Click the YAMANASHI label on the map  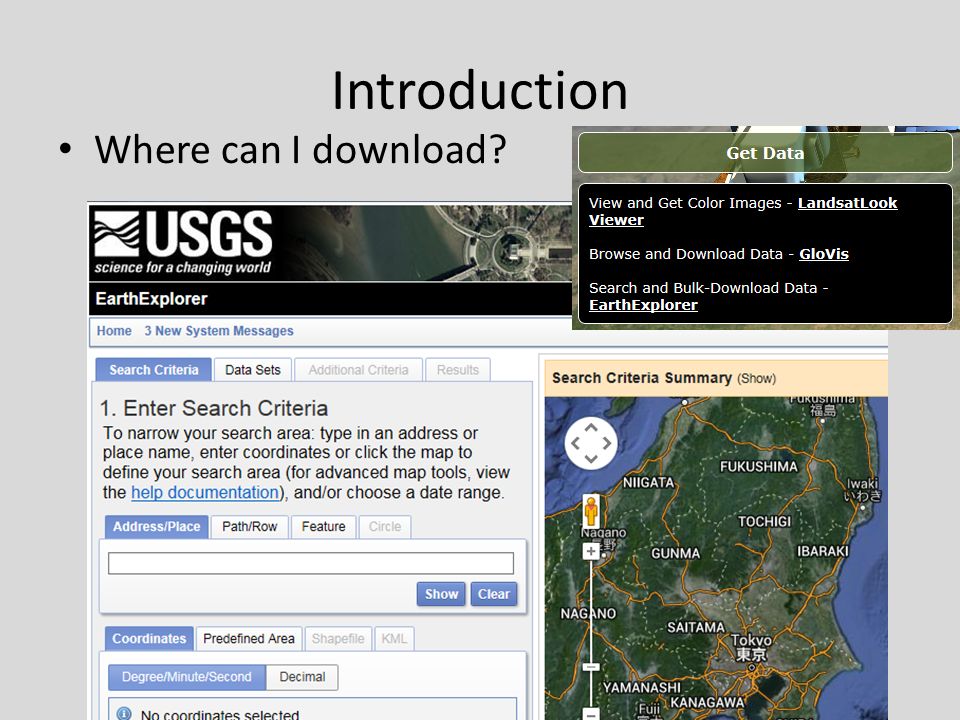642,688
